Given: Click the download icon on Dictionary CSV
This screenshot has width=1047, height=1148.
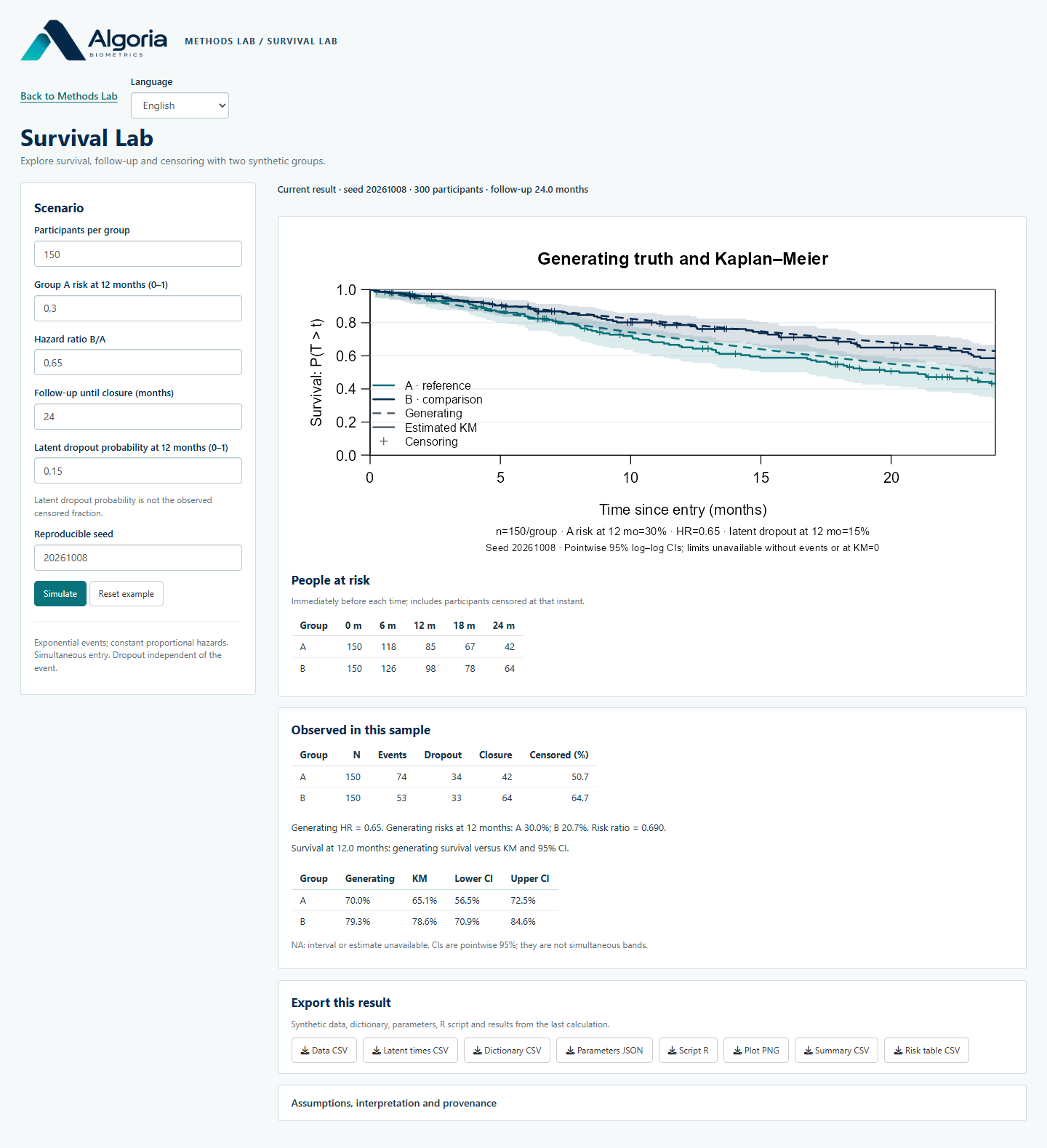Looking at the screenshot, I should pos(478,1051).
